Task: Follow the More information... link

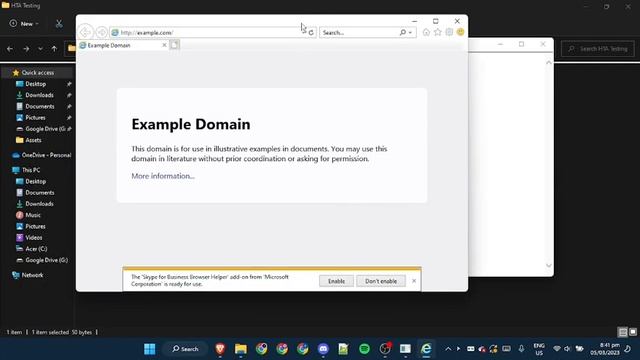Action: coord(163,176)
